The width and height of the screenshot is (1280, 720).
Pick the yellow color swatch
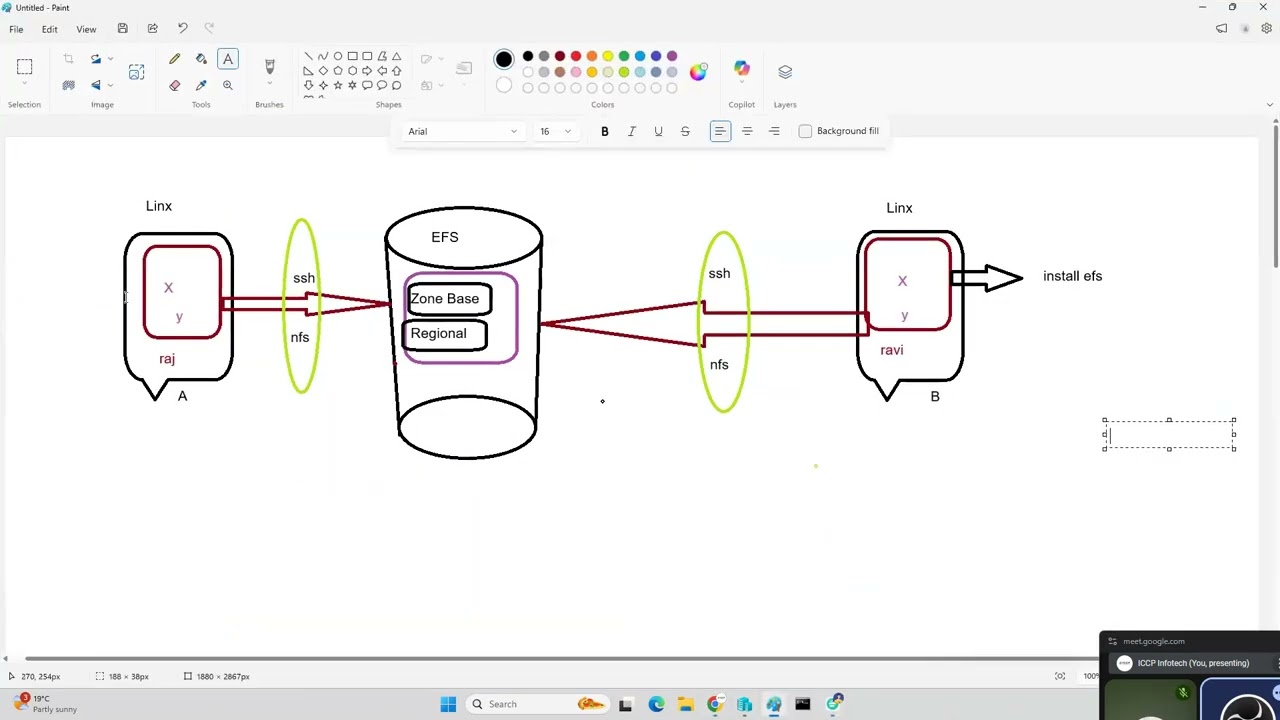click(x=608, y=56)
